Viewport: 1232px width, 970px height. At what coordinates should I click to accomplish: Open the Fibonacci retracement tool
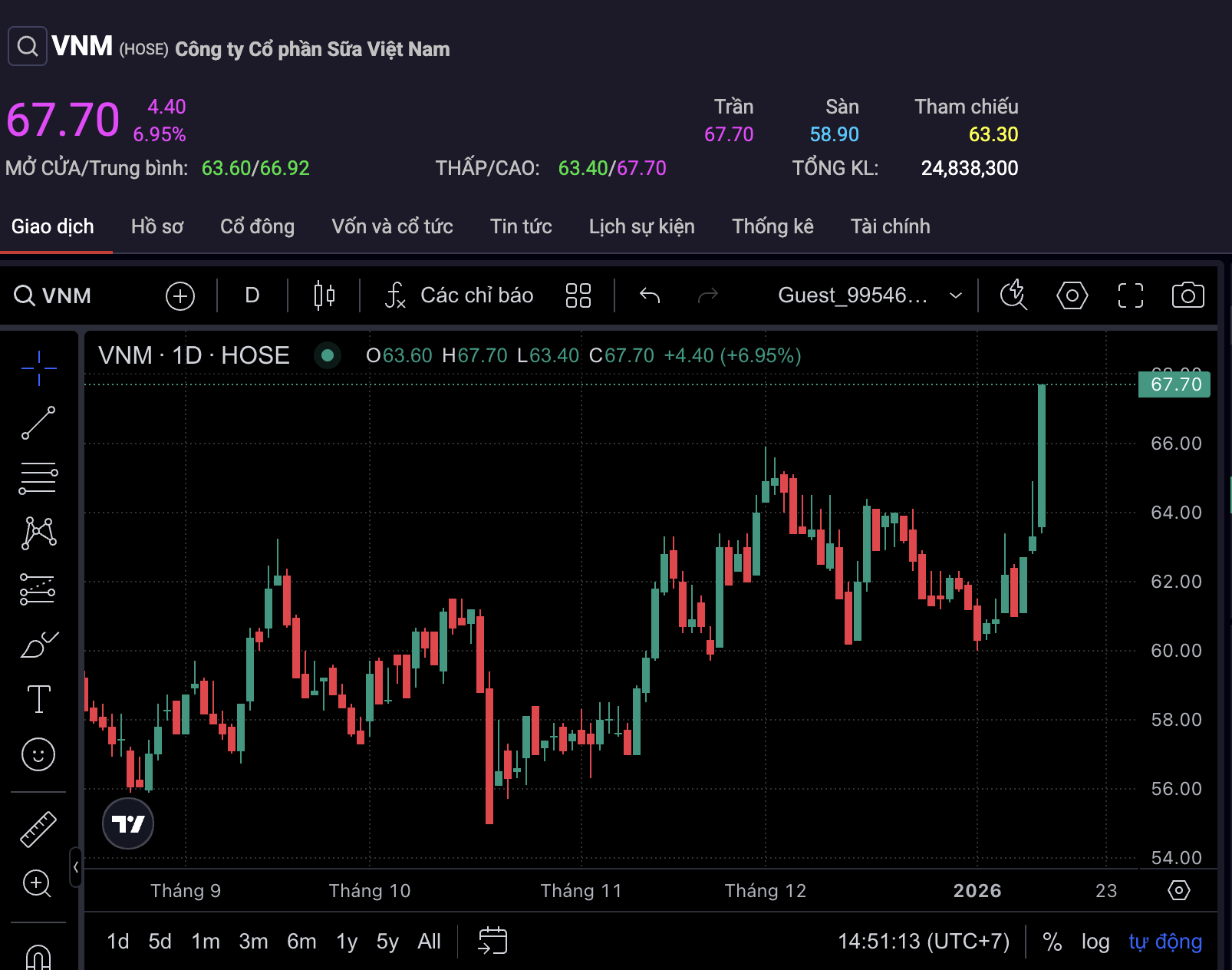pyautogui.click(x=38, y=478)
